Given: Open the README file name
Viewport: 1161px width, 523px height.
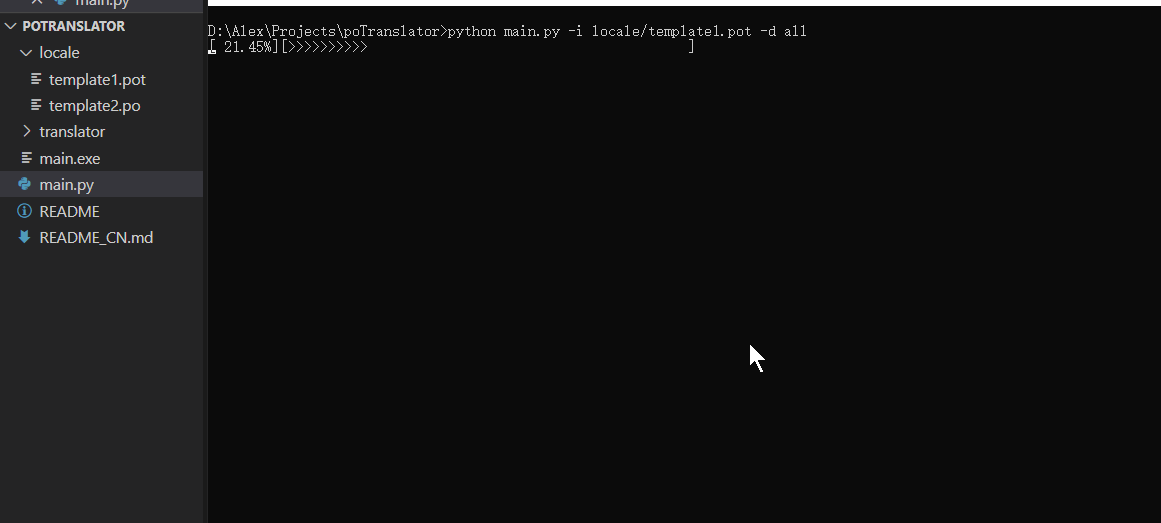Looking at the screenshot, I should pos(70,211).
